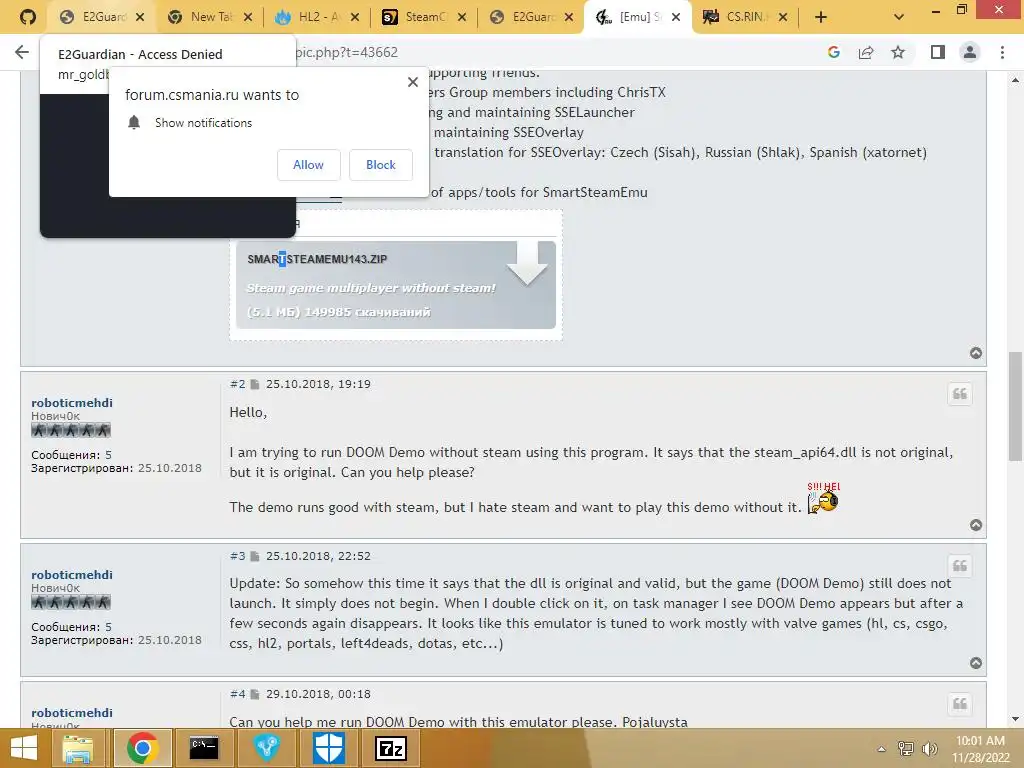Open the HL2 tab

(x=317, y=17)
